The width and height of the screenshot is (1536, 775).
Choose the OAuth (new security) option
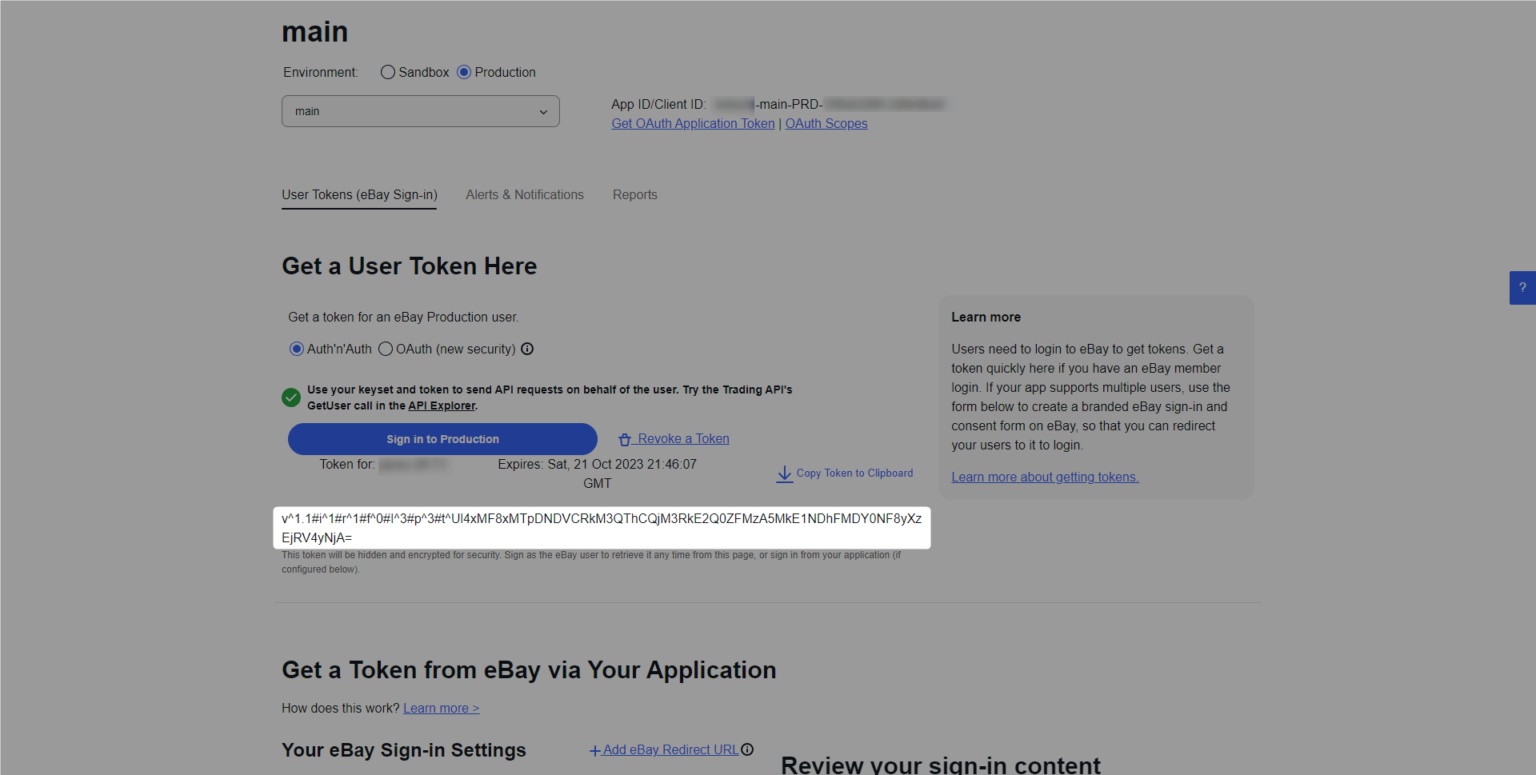click(386, 349)
